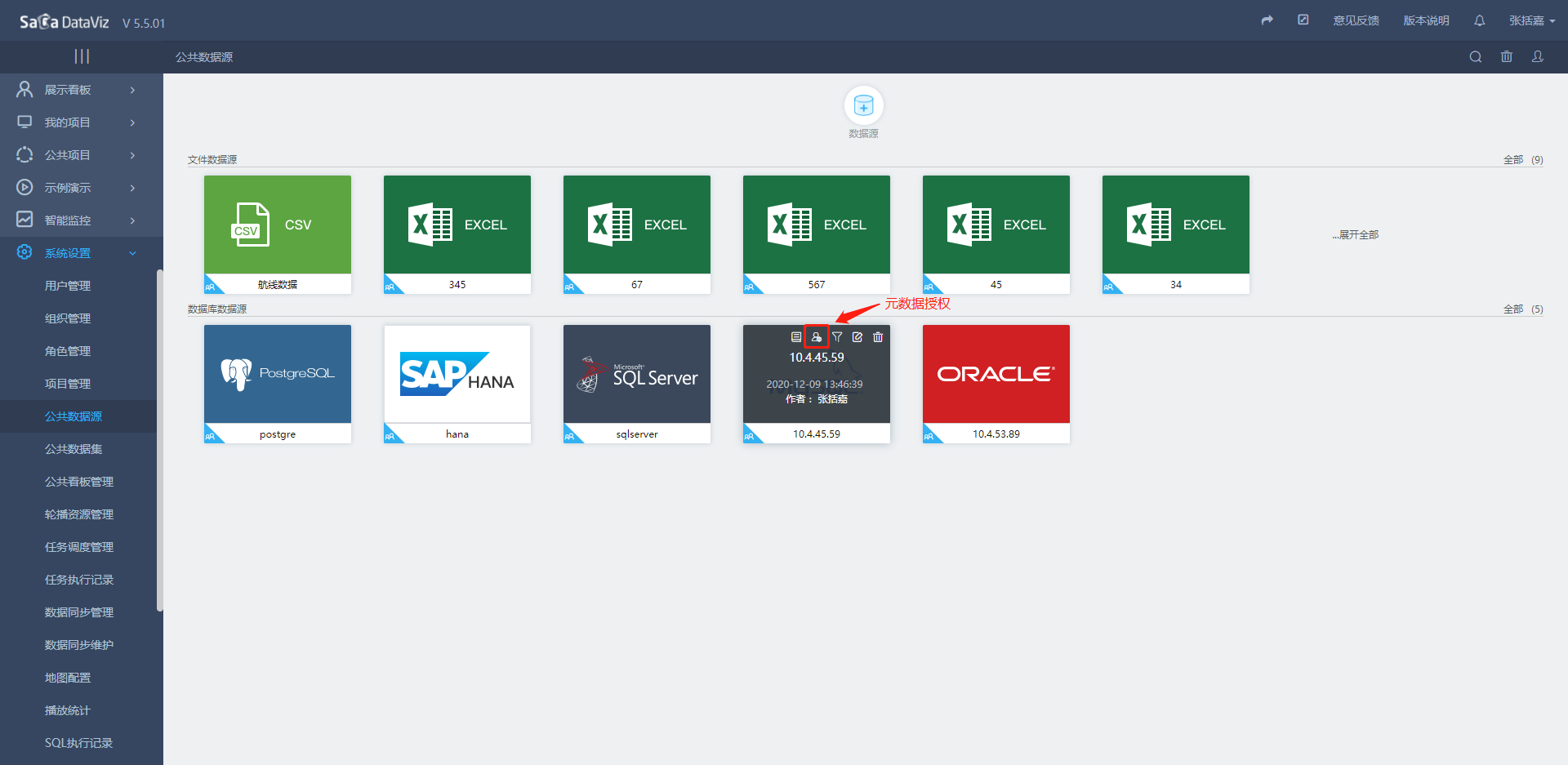Open 公共数据集 in the sidebar
The height and width of the screenshot is (765, 1568).
[73, 449]
